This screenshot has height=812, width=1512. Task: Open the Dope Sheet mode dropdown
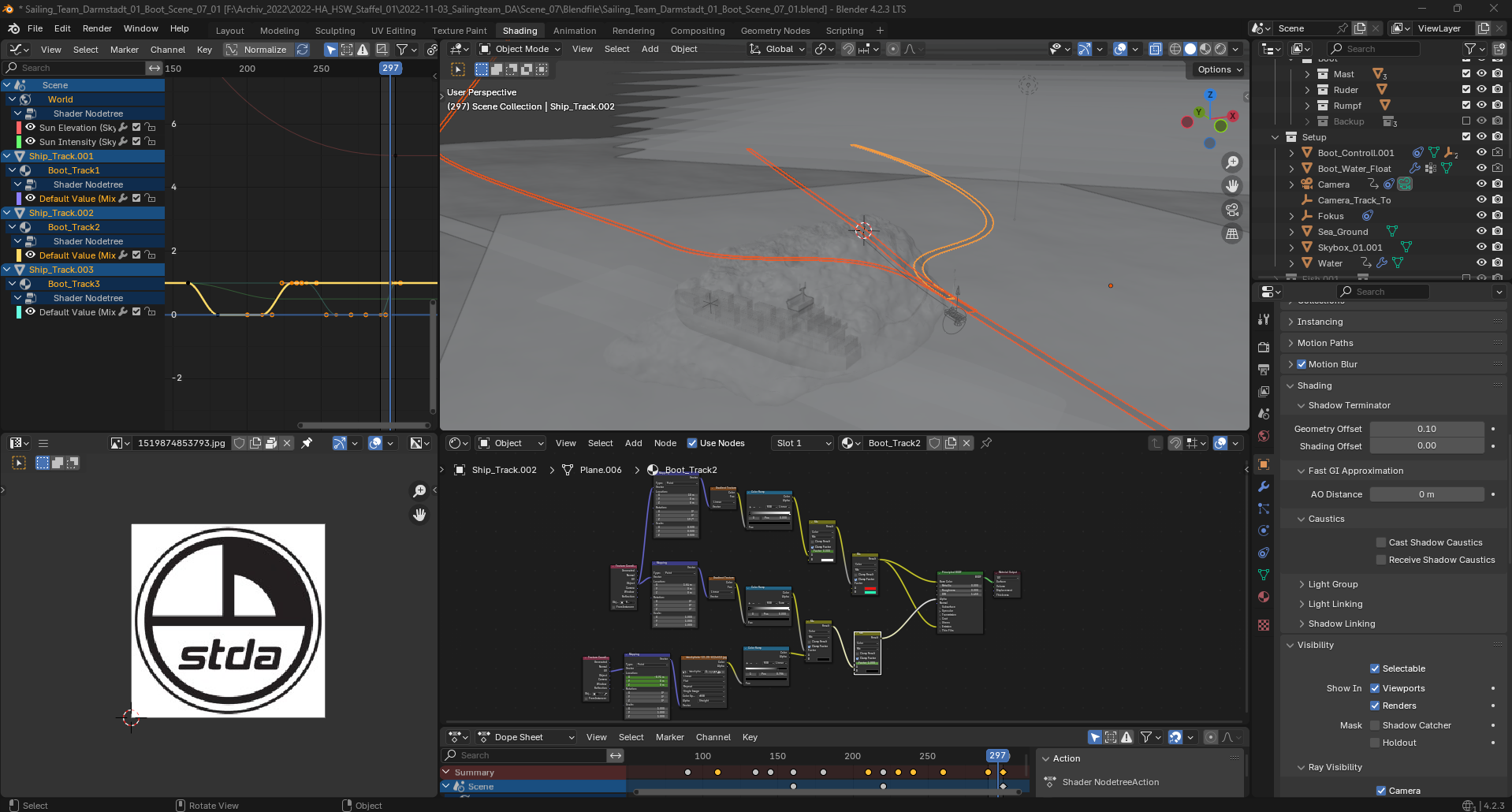tap(526, 737)
